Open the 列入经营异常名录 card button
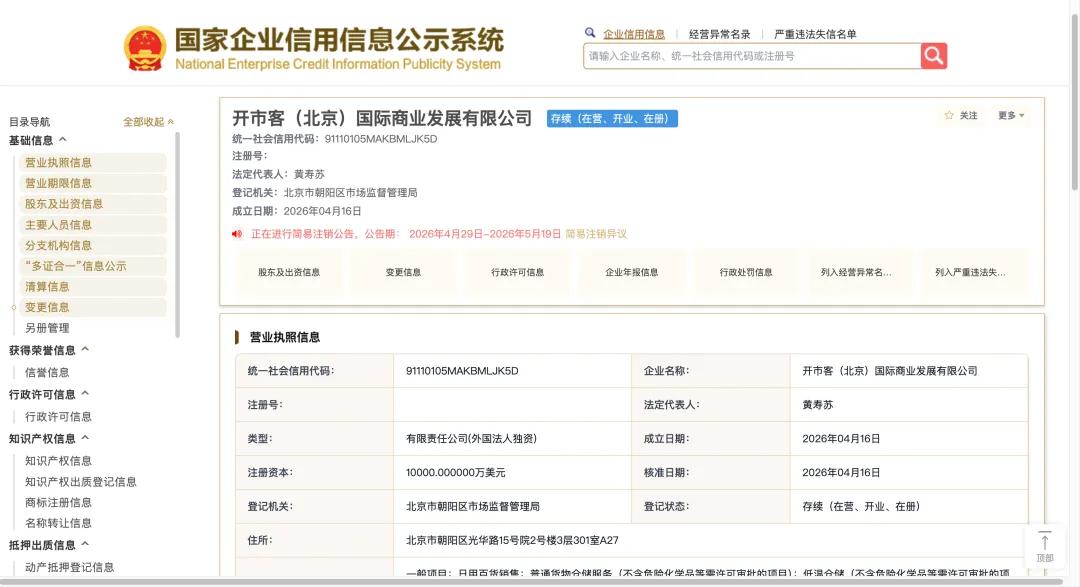Viewport: 1080px width, 587px height. coord(856,272)
